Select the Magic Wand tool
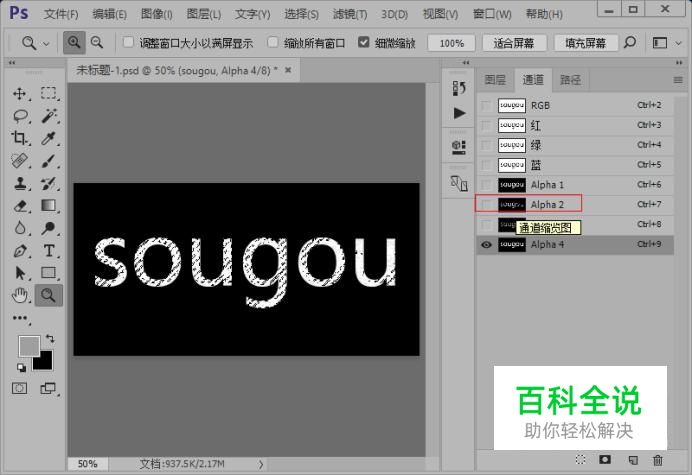692x475 pixels. (x=49, y=116)
